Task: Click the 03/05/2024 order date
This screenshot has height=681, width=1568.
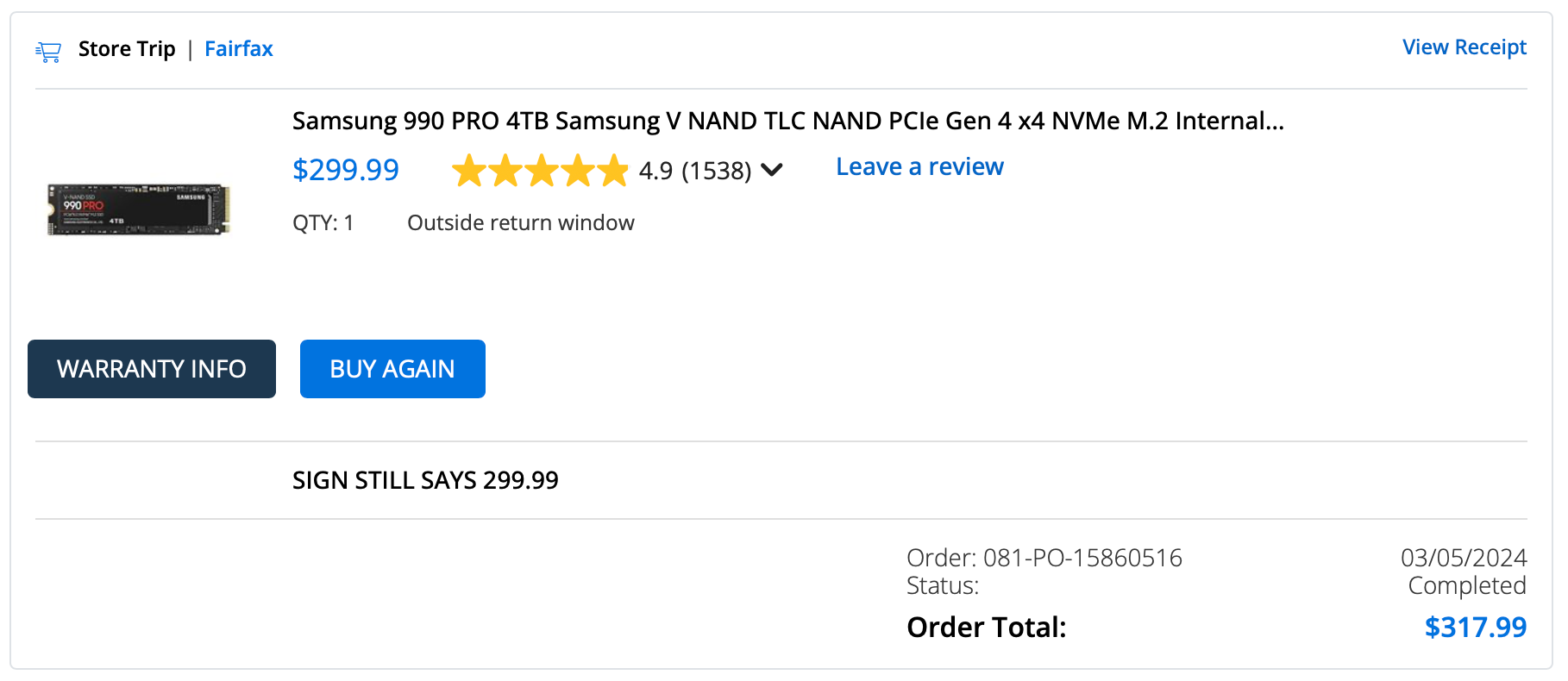Action: coord(1463,558)
